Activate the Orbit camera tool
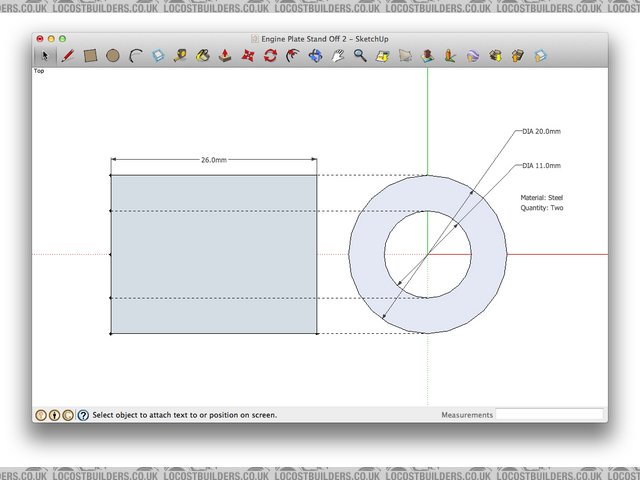Viewport: 640px width, 480px height. pyautogui.click(x=316, y=56)
